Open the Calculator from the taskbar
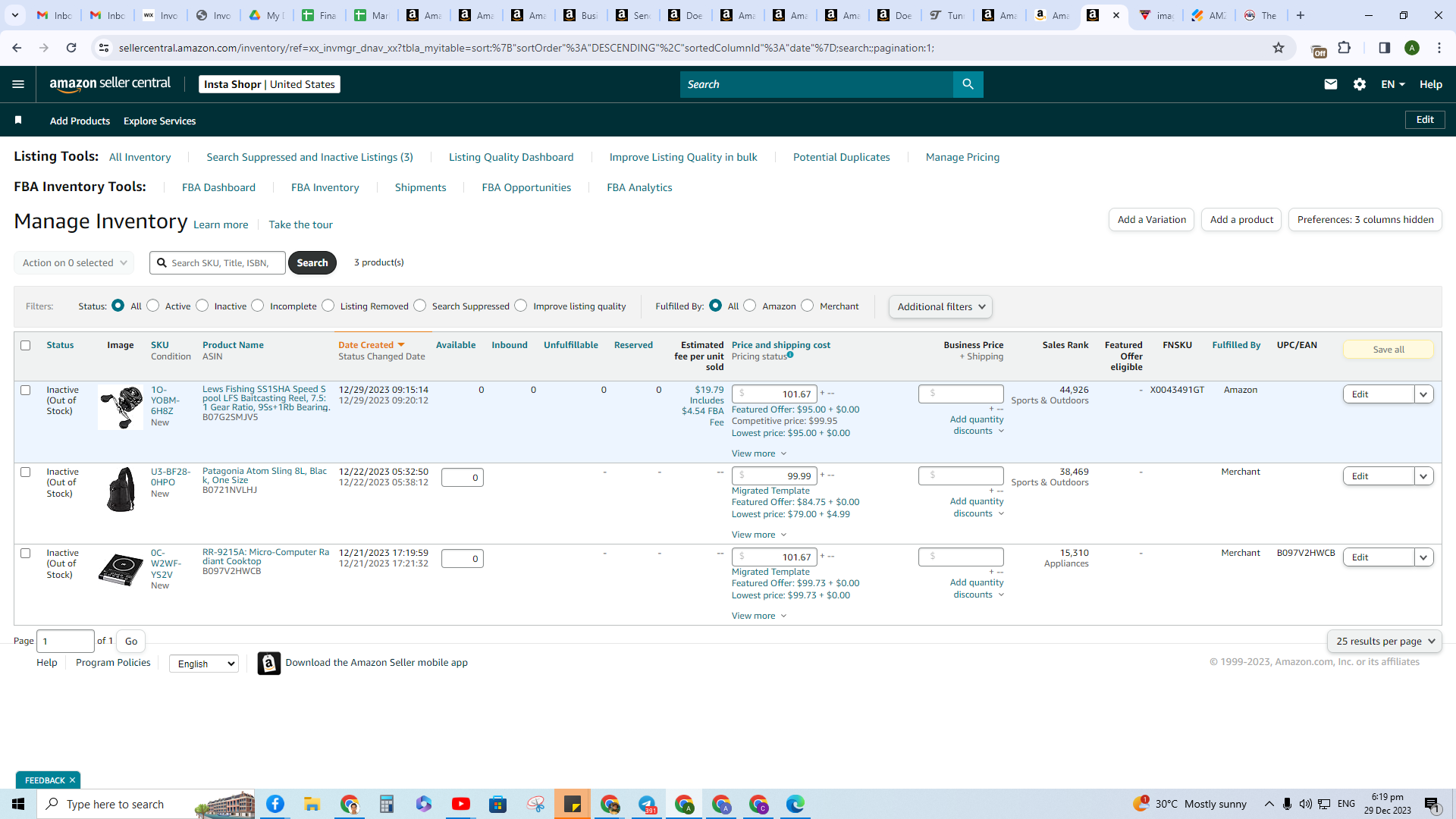Screen dimensions: 1456x819 (x=387, y=804)
